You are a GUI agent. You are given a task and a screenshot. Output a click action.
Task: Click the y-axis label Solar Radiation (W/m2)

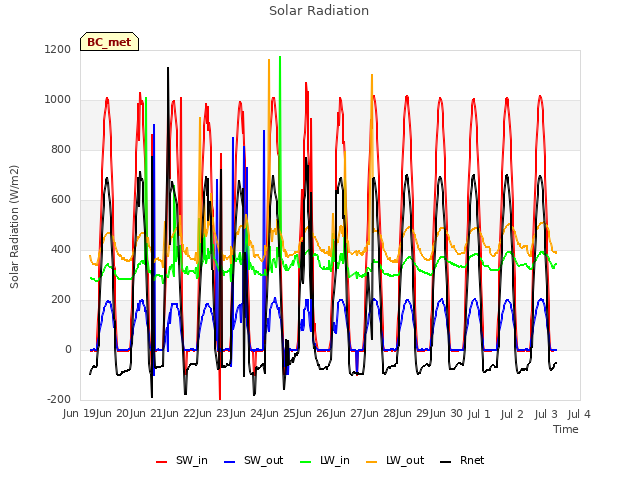point(14,227)
